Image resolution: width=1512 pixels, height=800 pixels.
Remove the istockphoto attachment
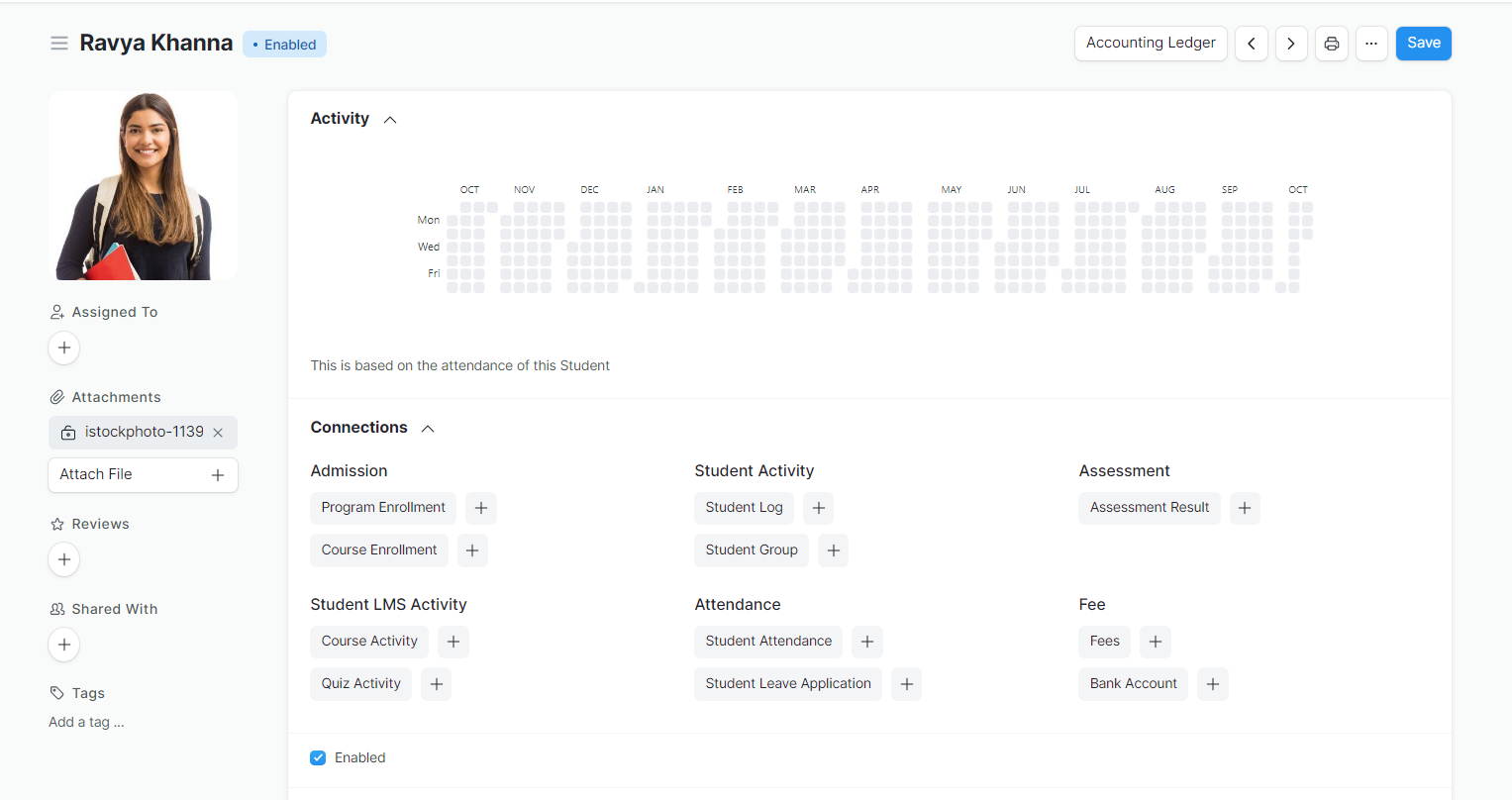(x=218, y=433)
